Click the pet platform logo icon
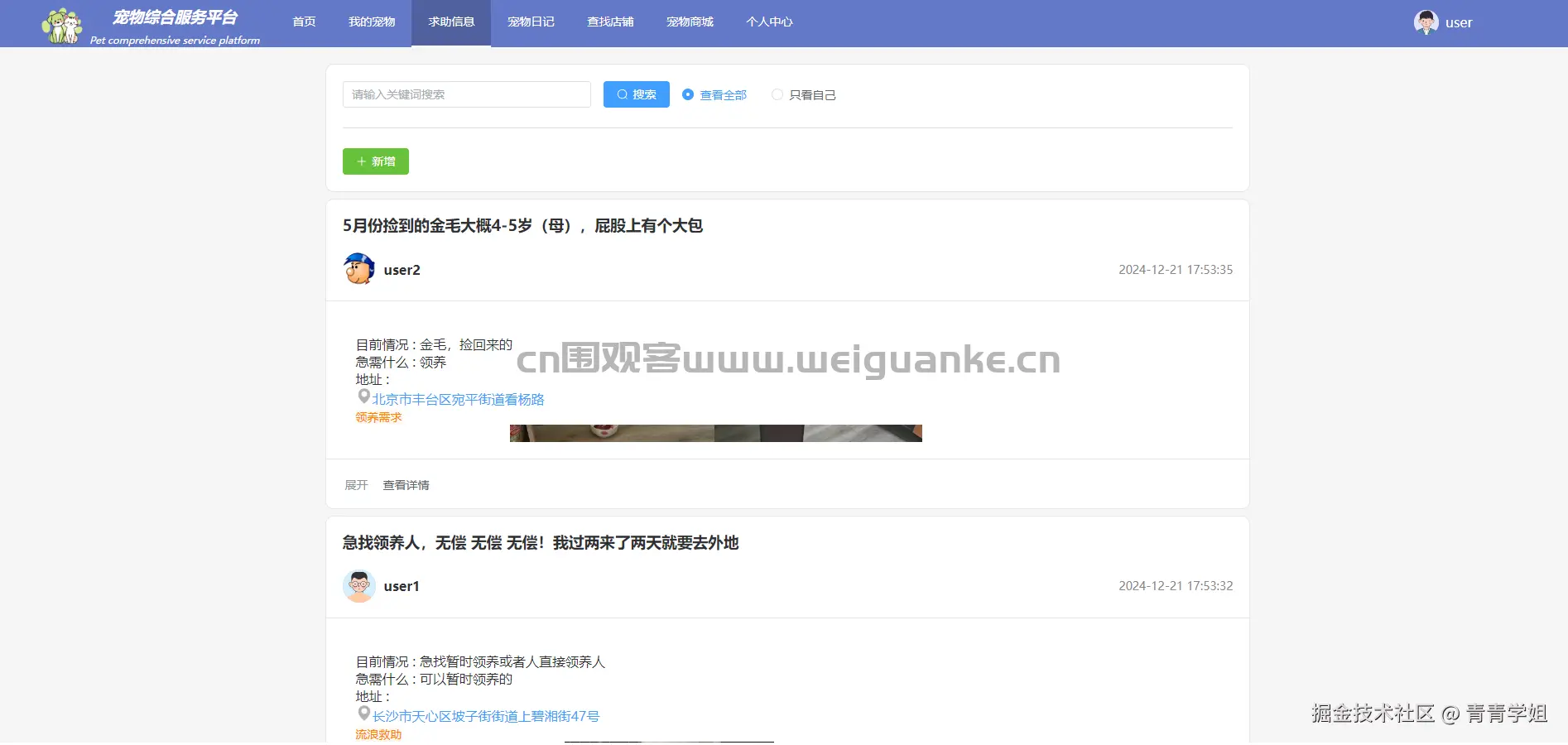 [x=61, y=23]
